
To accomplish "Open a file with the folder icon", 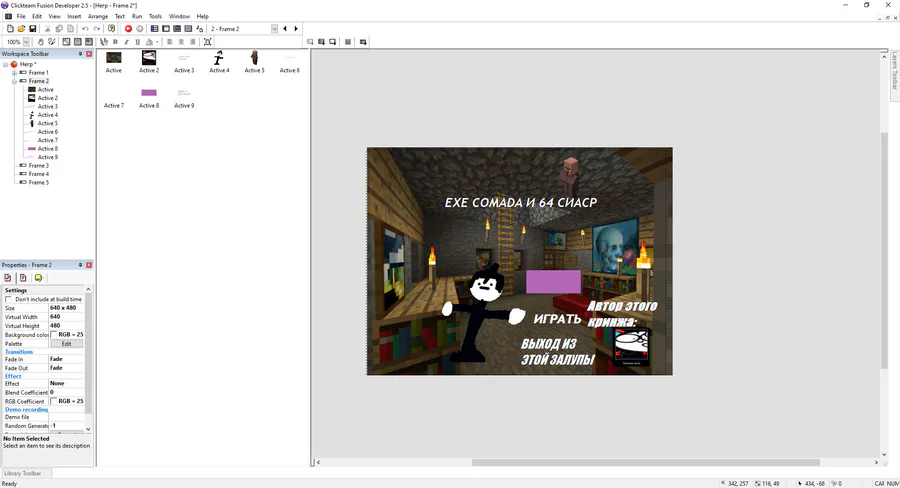I will [x=21, y=29].
